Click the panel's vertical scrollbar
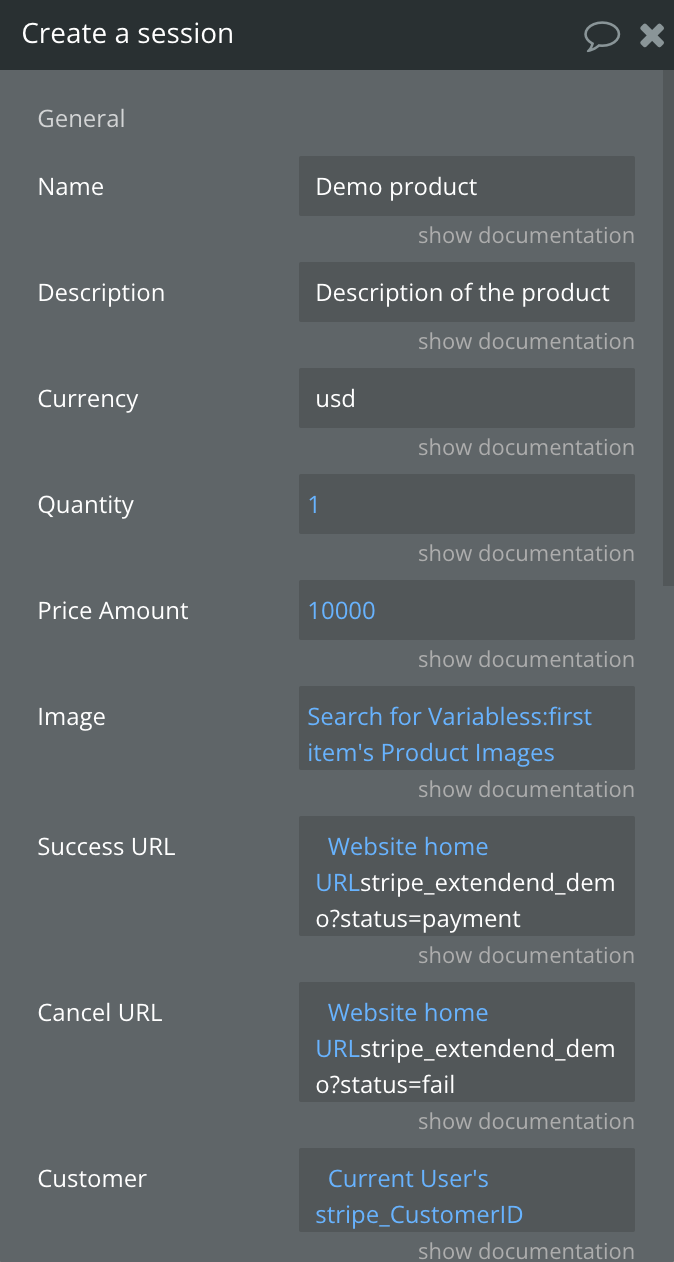The height and width of the screenshot is (1262, 674). pos(668,328)
